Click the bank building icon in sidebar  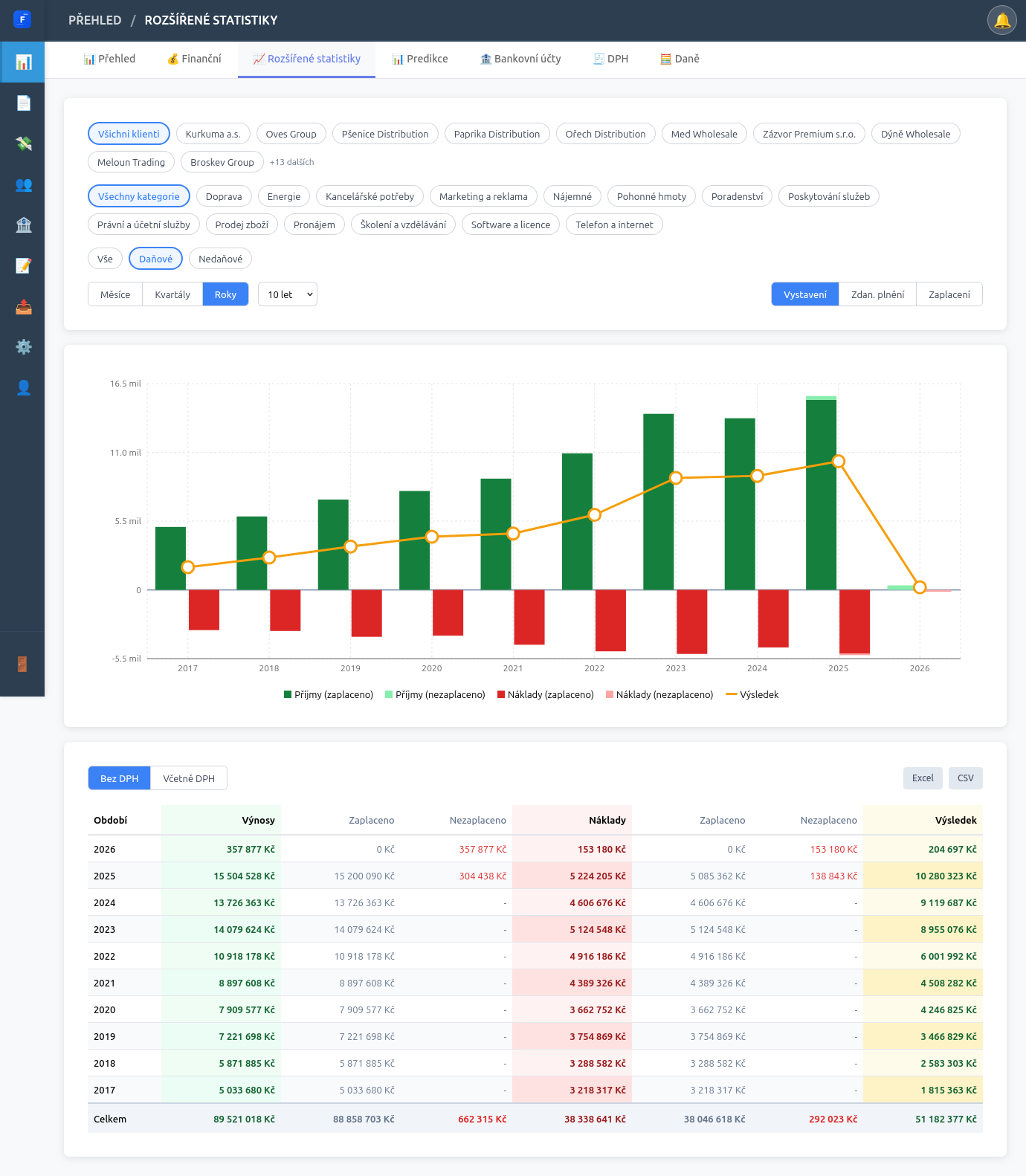point(23,224)
